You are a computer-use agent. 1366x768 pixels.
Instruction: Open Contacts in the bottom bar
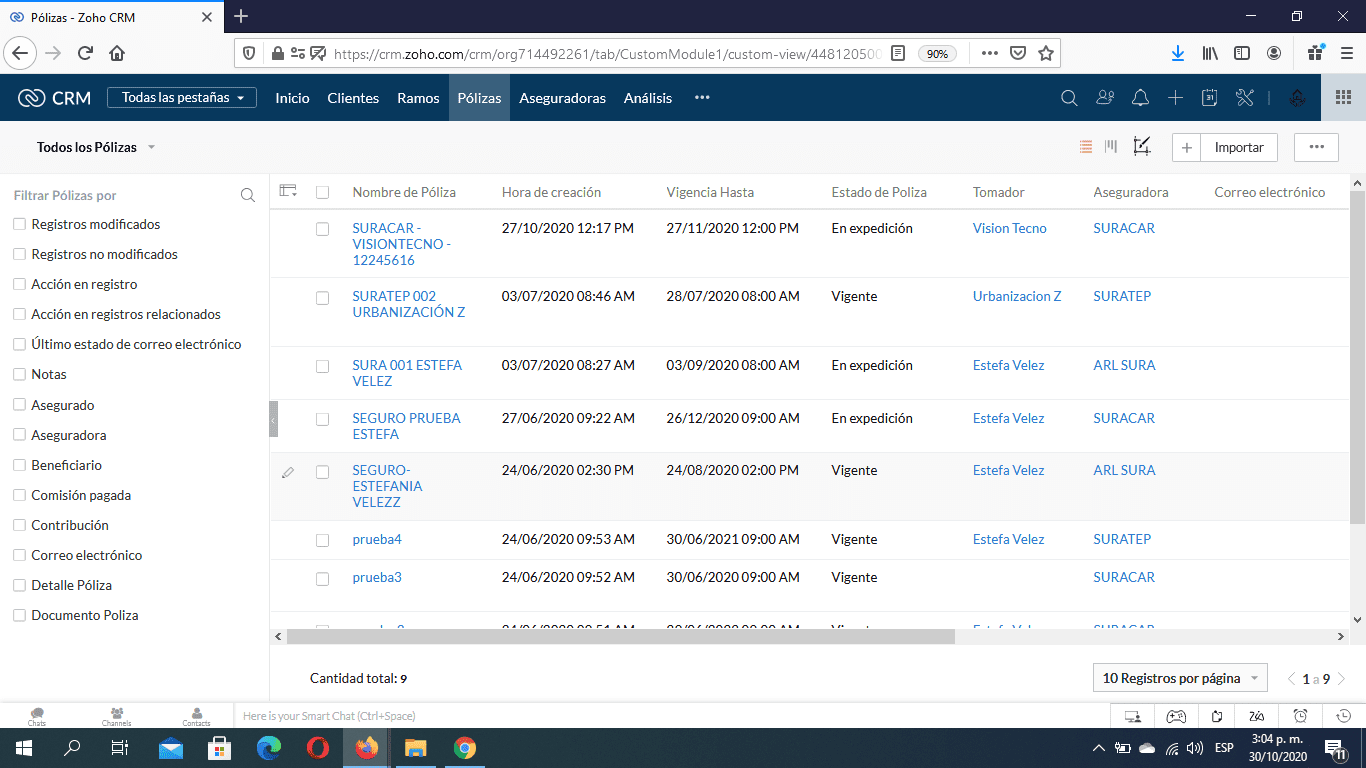click(x=196, y=716)
